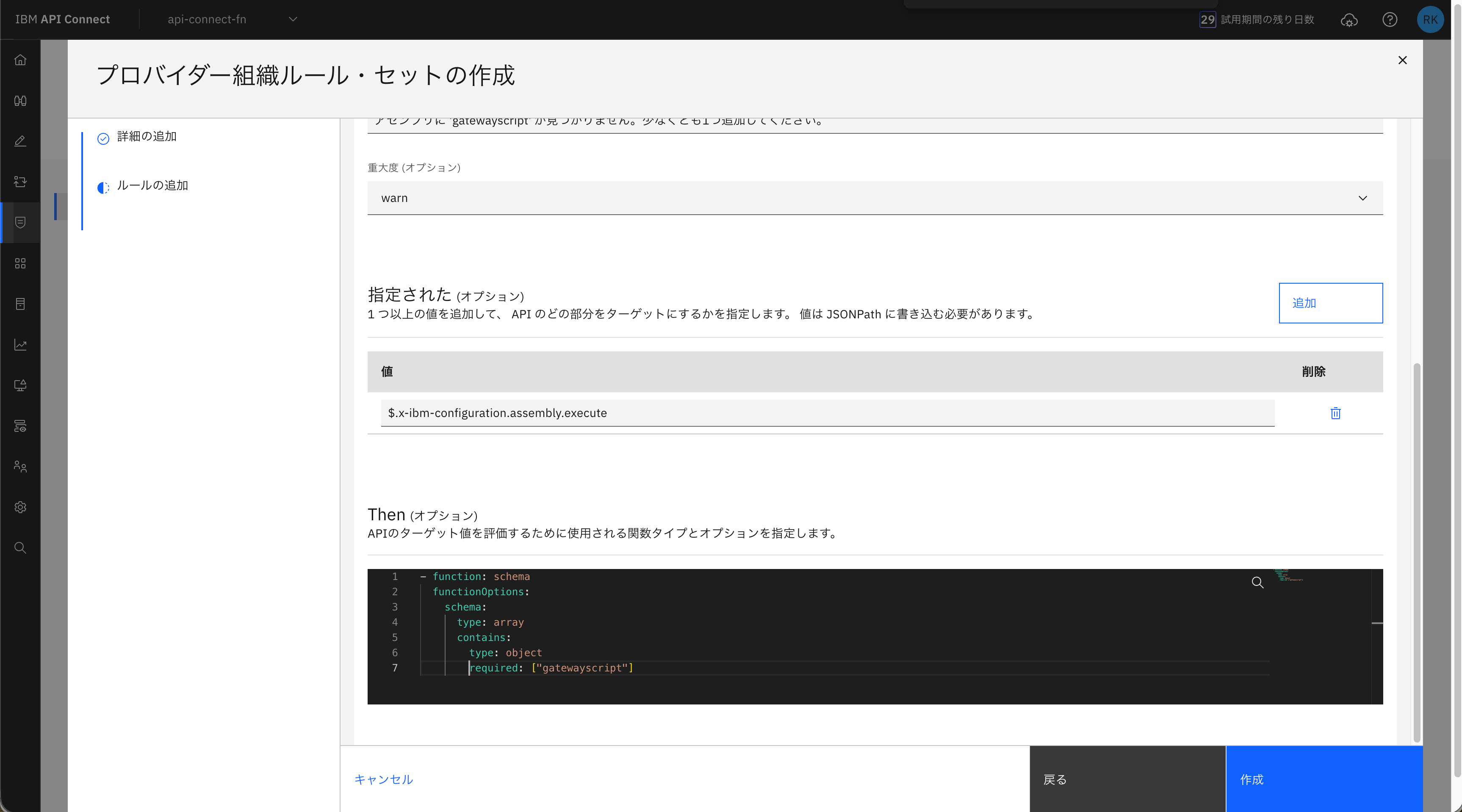Open the api-connect-fn organization switcher

pyautogui.click(x=232, y=19)
